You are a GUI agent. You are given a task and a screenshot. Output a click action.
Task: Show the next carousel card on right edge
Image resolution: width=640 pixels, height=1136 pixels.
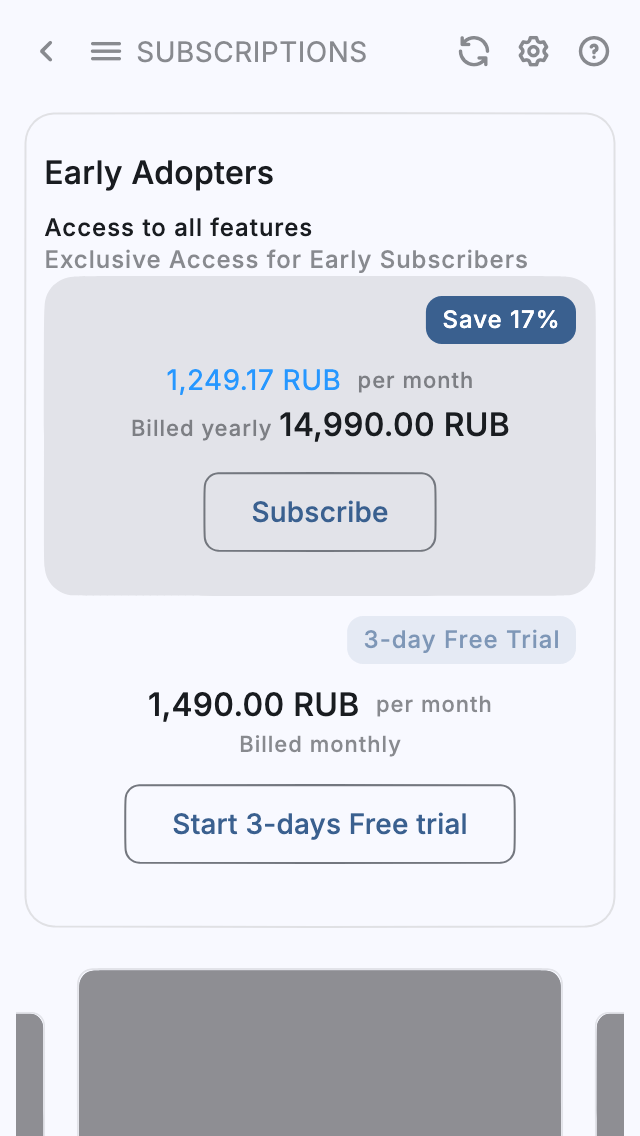tap(612, 1075)
